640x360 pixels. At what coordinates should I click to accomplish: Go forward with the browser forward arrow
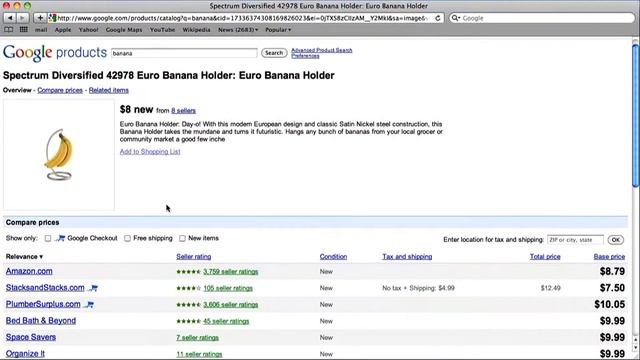click(x=22, y=18)
